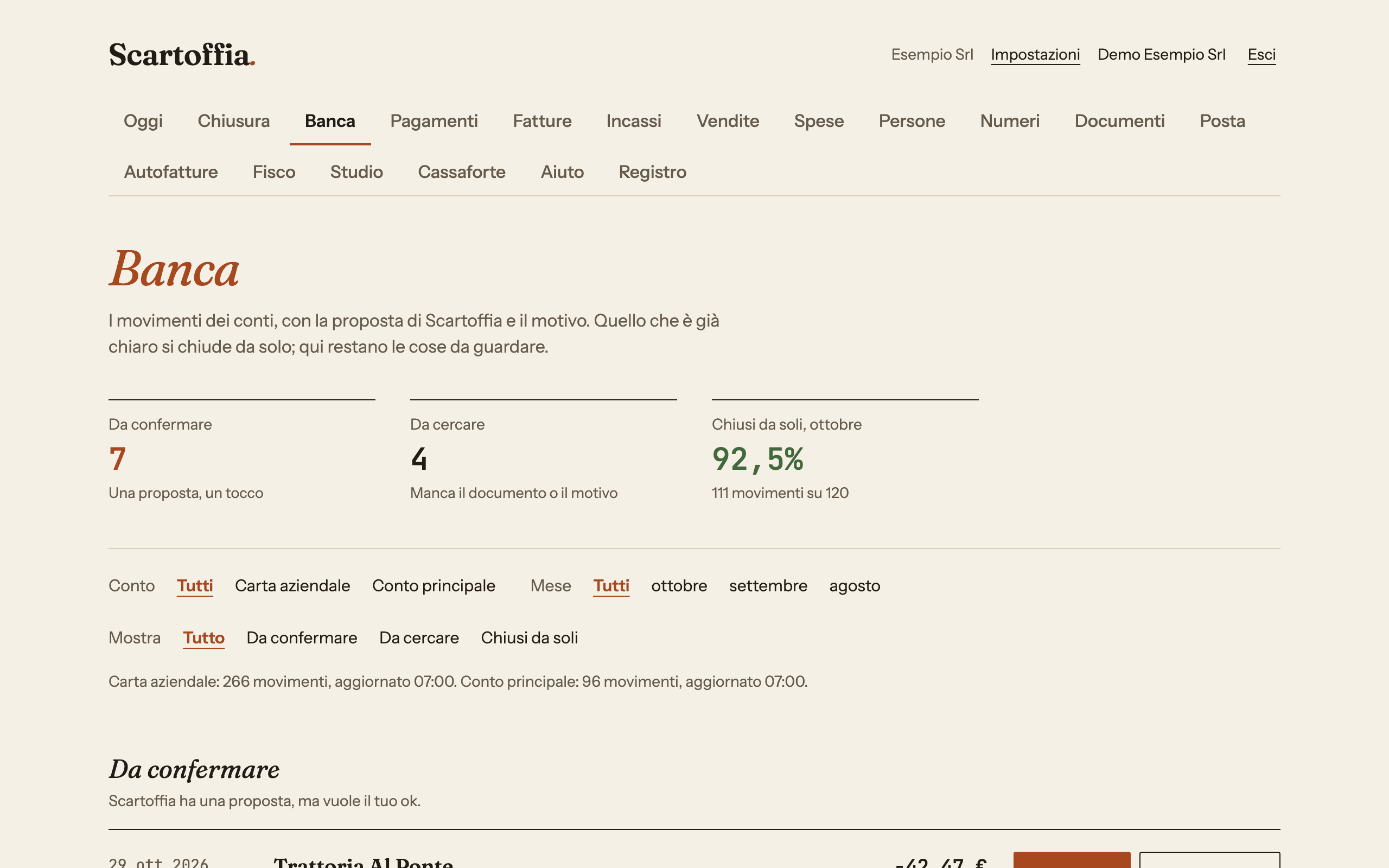Screen dimensions: 1389x868
Task: Click Esci to log out
Action: click(x=1261, y=55)
